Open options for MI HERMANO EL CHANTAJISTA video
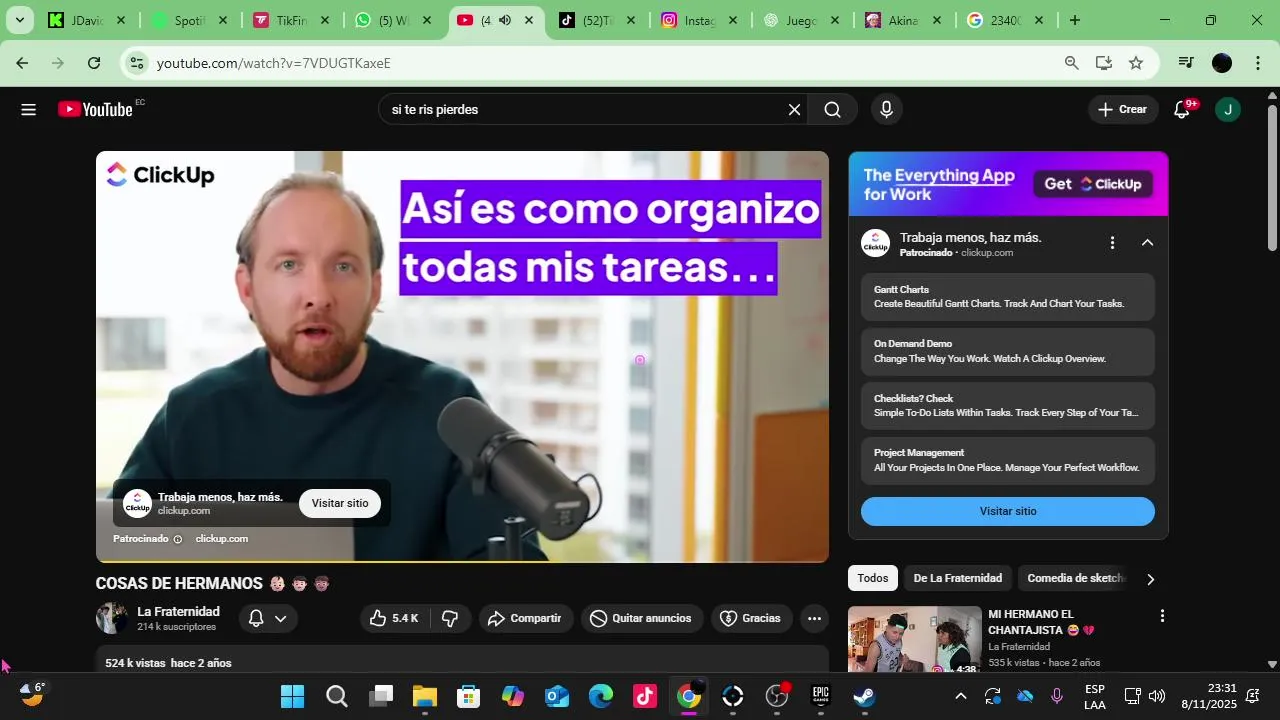The height and width of the screenshot is (720, 1280). pos(1162,616)
